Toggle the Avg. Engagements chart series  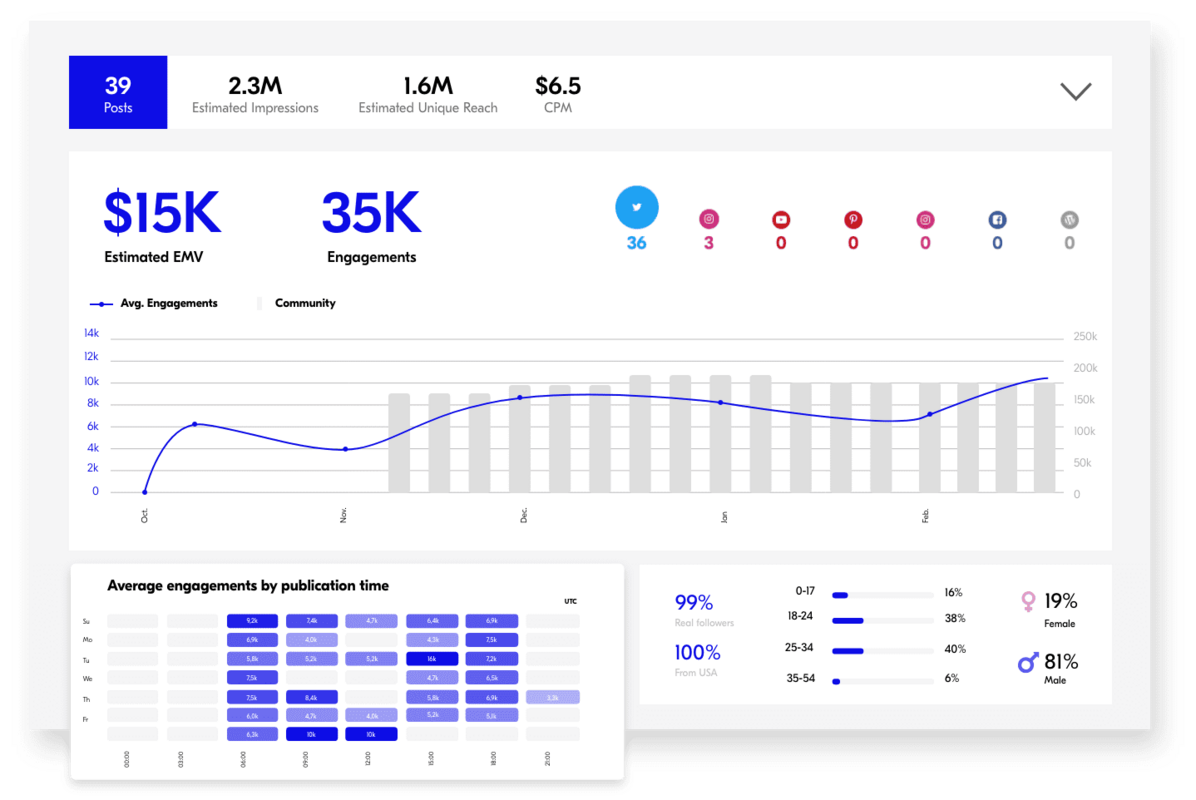(x=155, y=303)
